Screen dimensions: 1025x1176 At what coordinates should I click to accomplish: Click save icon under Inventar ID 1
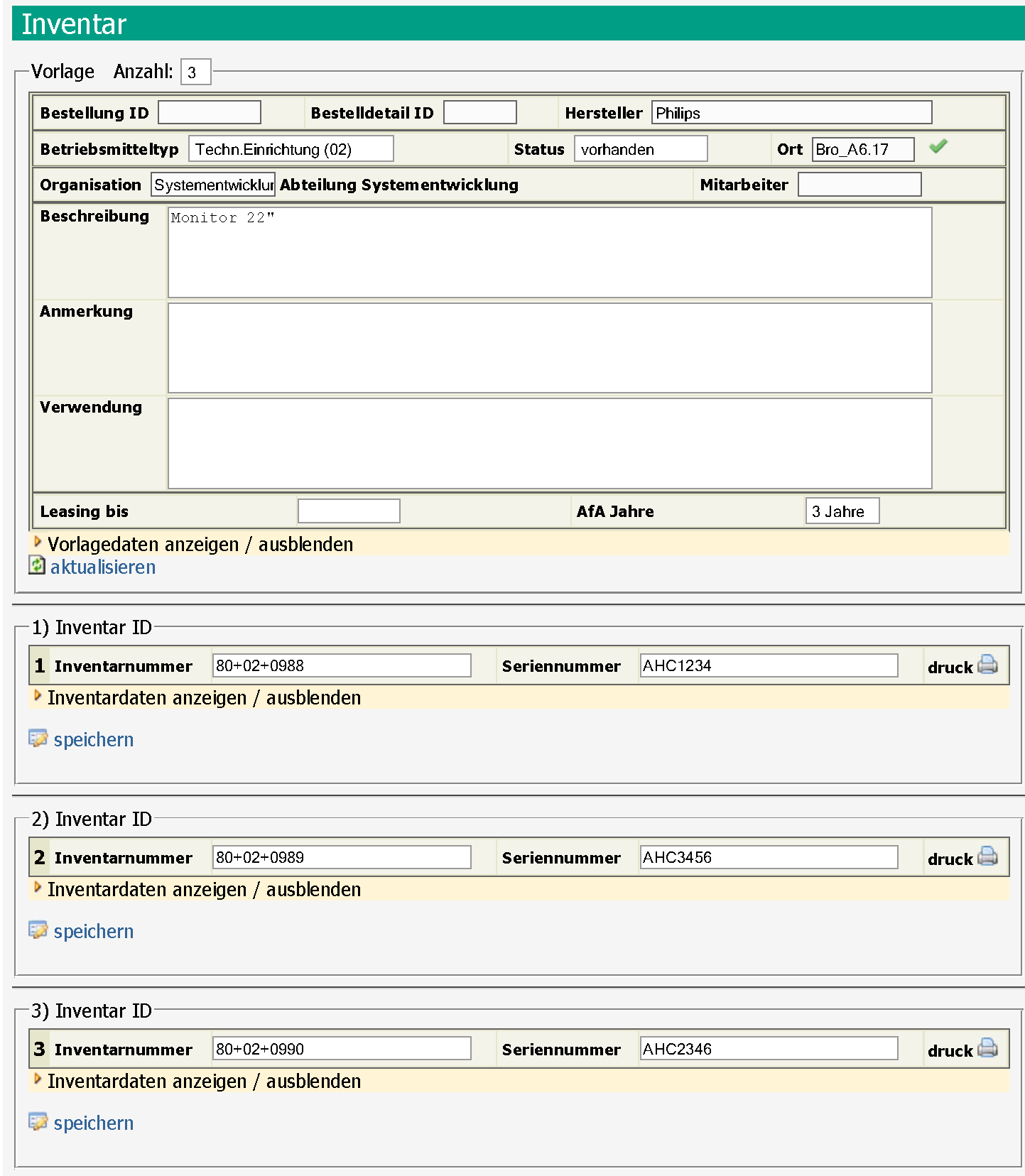(x=38, y=739)
